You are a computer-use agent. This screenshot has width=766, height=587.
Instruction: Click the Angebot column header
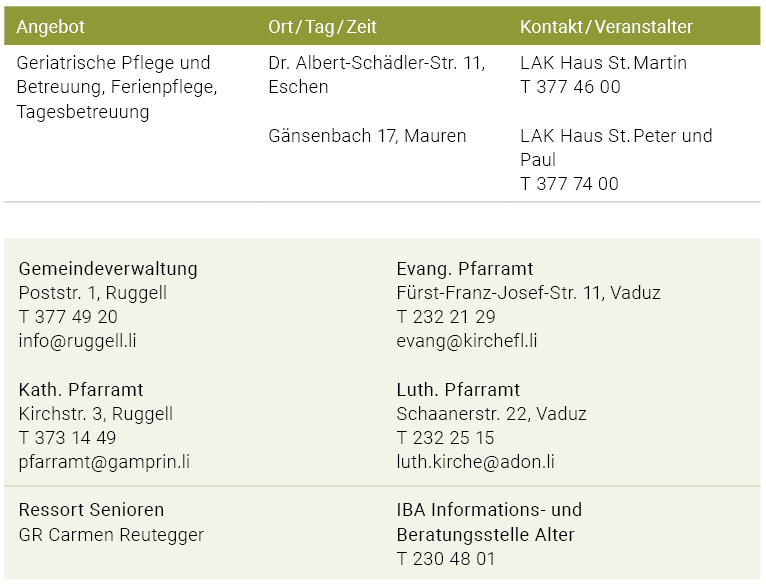50,27
